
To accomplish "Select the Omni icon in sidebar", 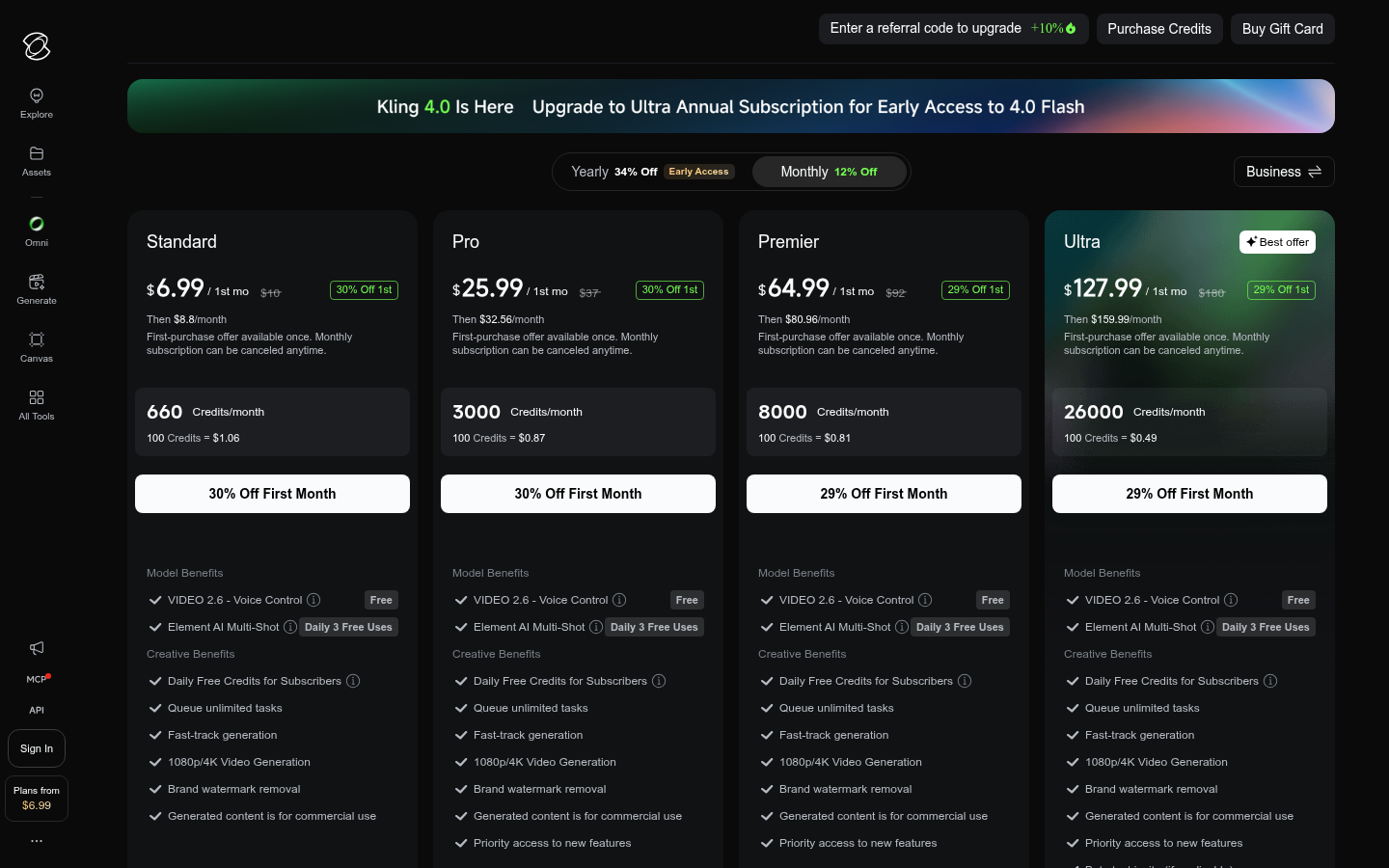I will (x=37, y=223).
